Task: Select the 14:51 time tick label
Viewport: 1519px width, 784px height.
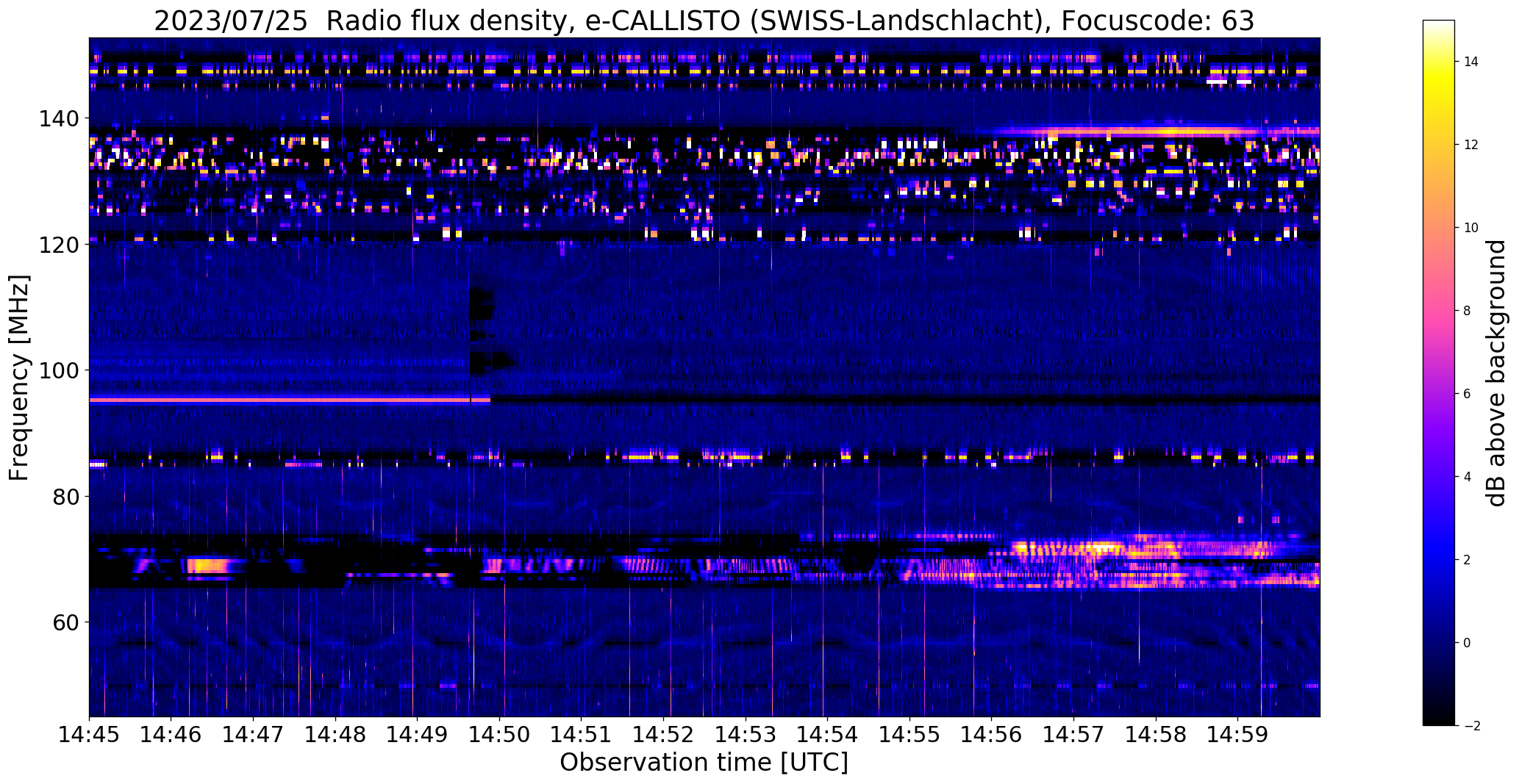Action: point(582,734)
